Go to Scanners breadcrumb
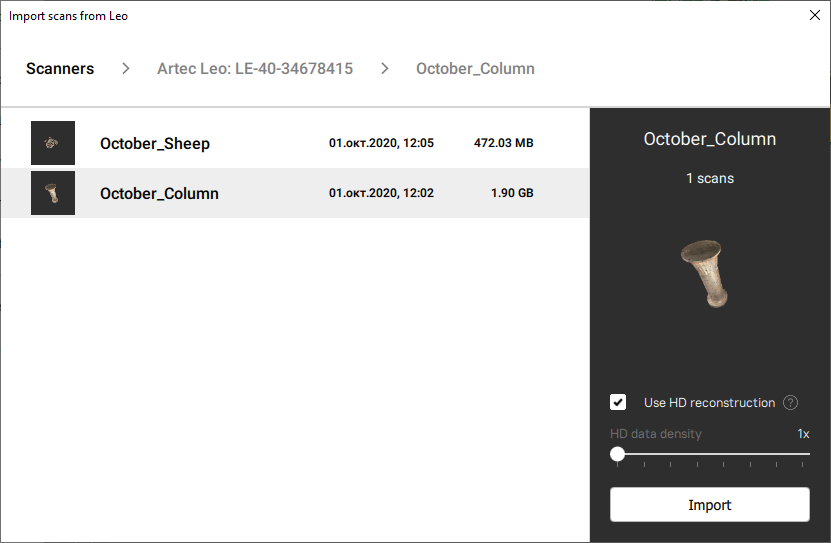831x543 pixels. (x=60, y=69)
